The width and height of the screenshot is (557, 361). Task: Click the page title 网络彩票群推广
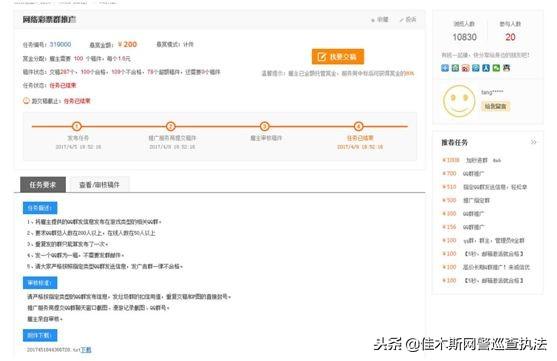click(49, 20)
